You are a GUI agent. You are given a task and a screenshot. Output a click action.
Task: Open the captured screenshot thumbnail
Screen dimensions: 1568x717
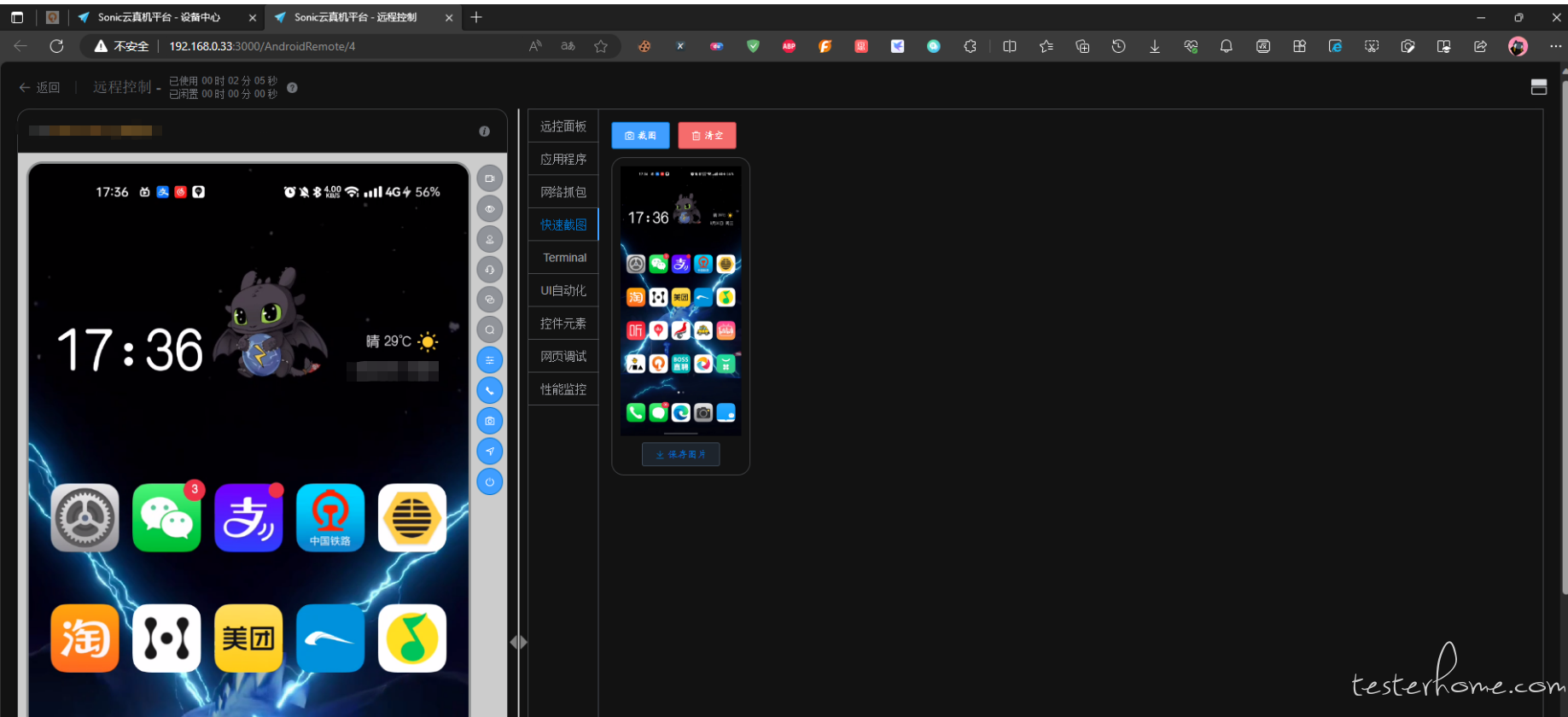(x=680, y=300)
